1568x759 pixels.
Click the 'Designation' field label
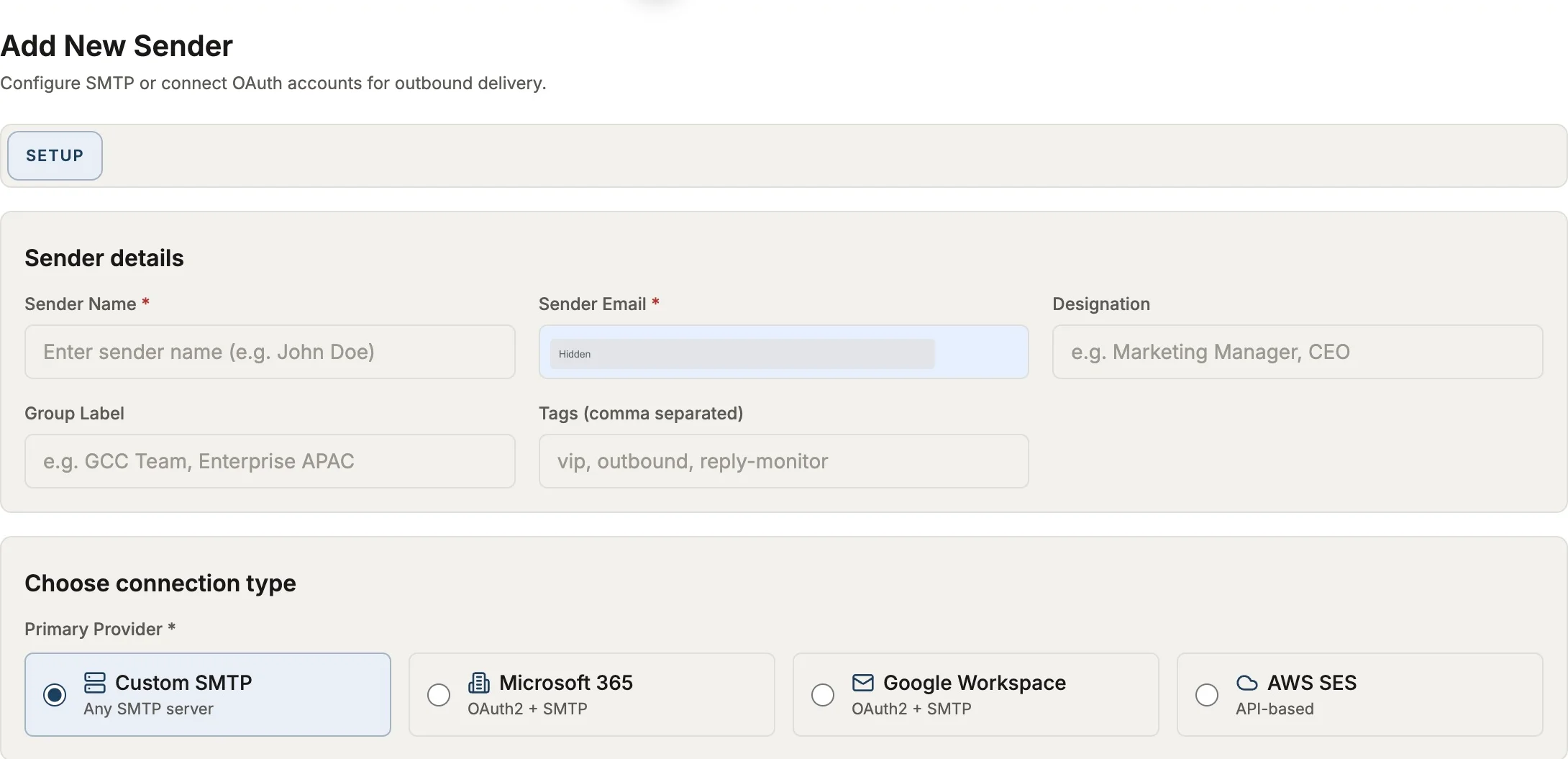(x=1101, y=304)
